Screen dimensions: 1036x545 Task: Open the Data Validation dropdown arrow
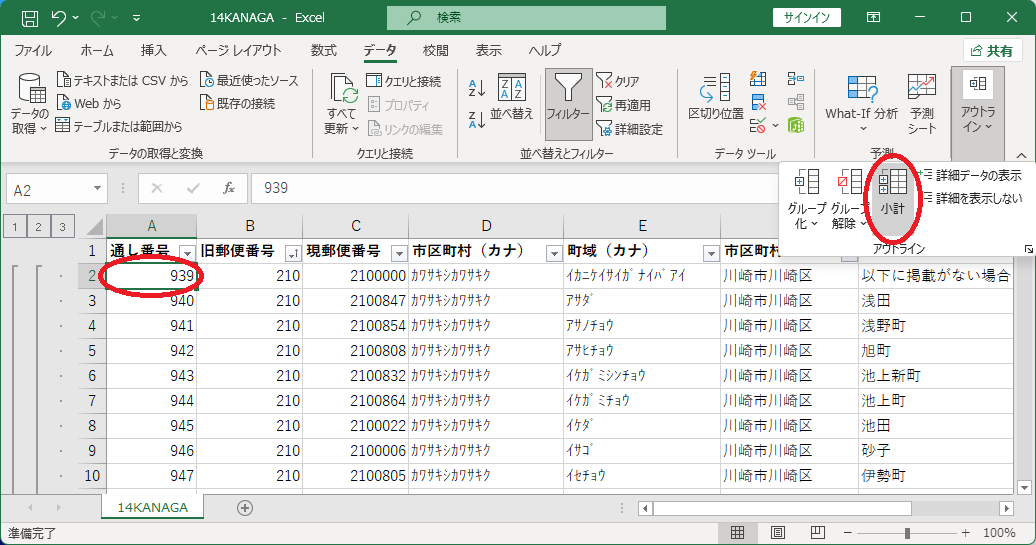tap(775, 125)
